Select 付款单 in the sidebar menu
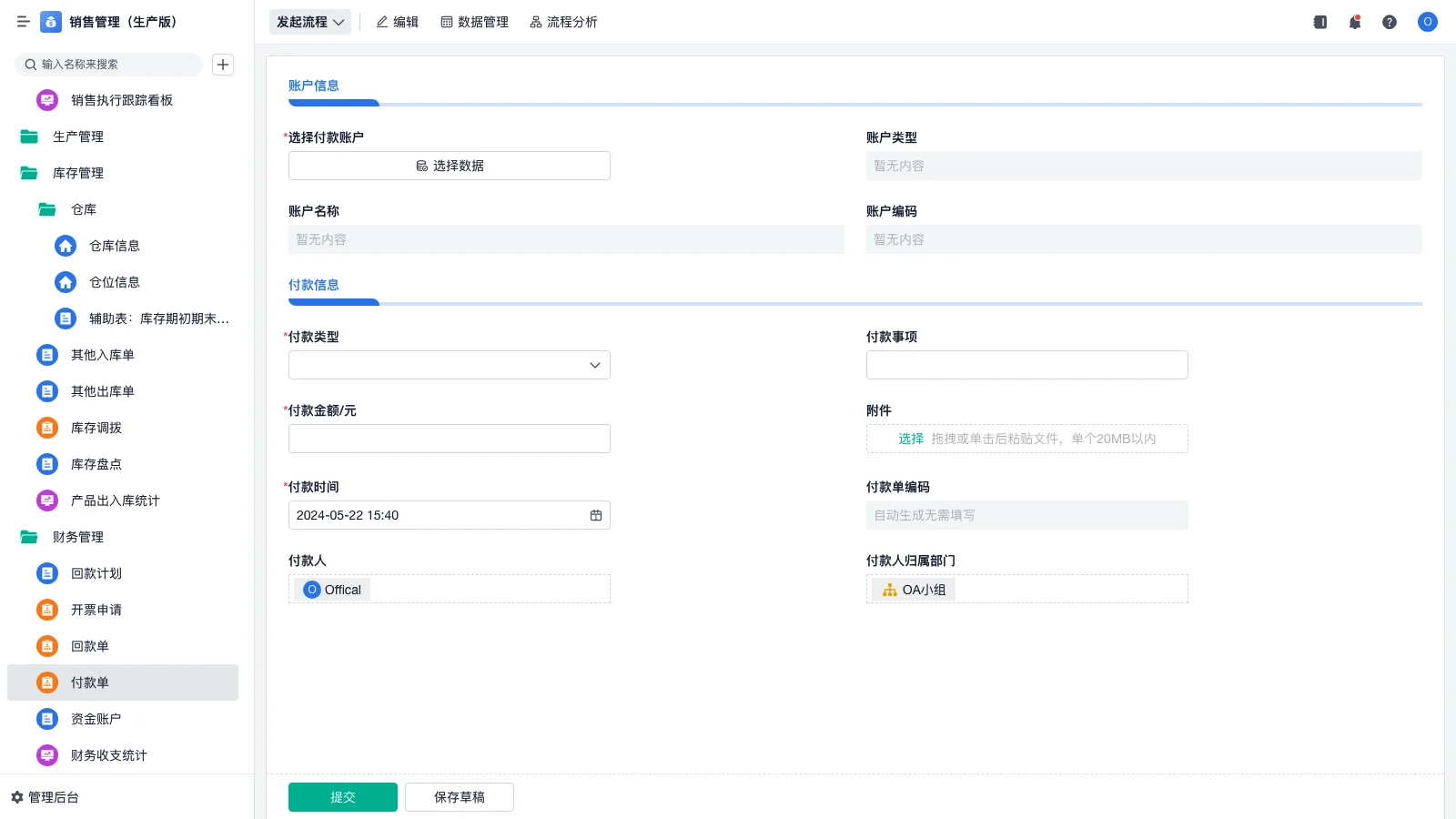Screen dimensions: 1456x819 click(x=90, y=682)
